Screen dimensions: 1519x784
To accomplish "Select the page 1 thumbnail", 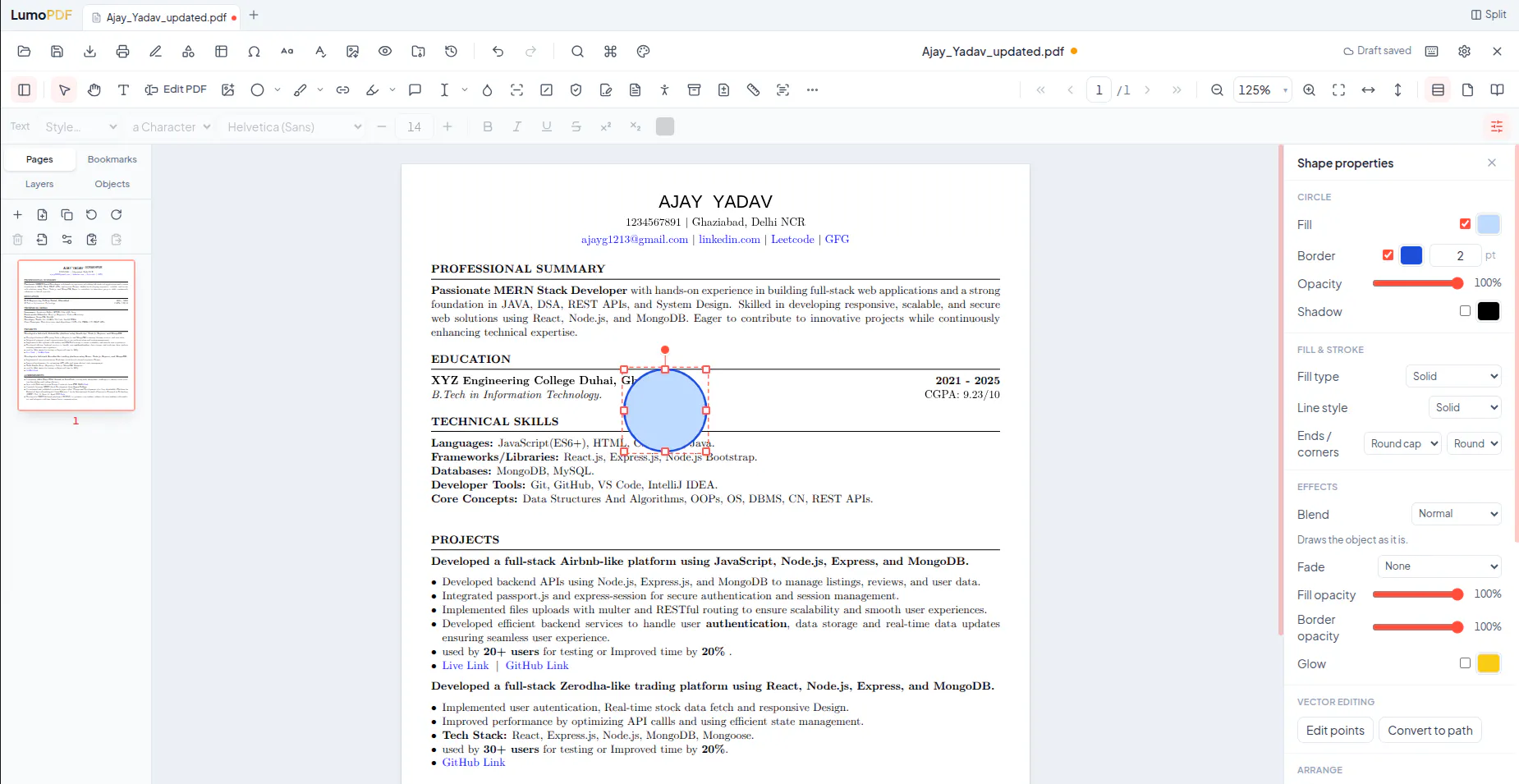I will tap(76, 335).
